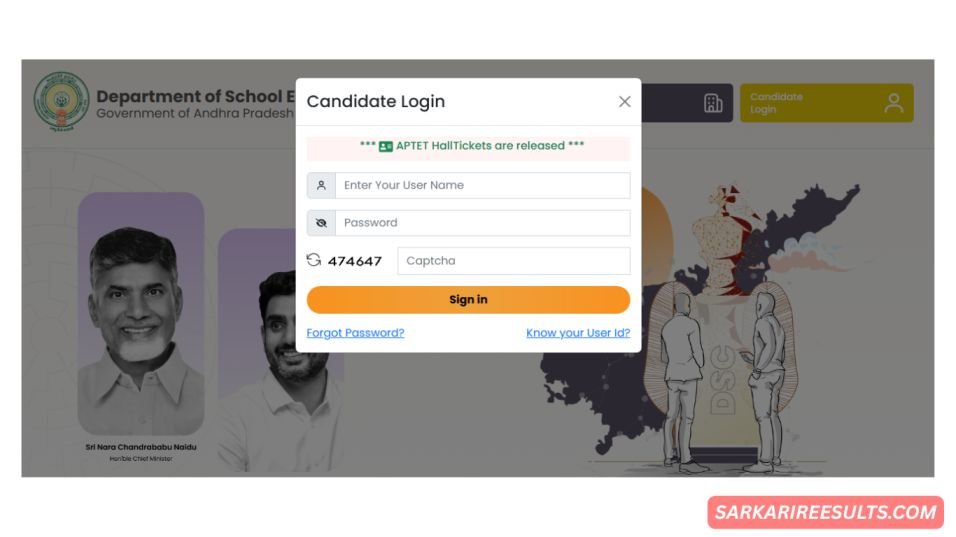Focus the Enter Your User Name field
The width and height of the screenshot is (956, 537).
click(482, 185)
